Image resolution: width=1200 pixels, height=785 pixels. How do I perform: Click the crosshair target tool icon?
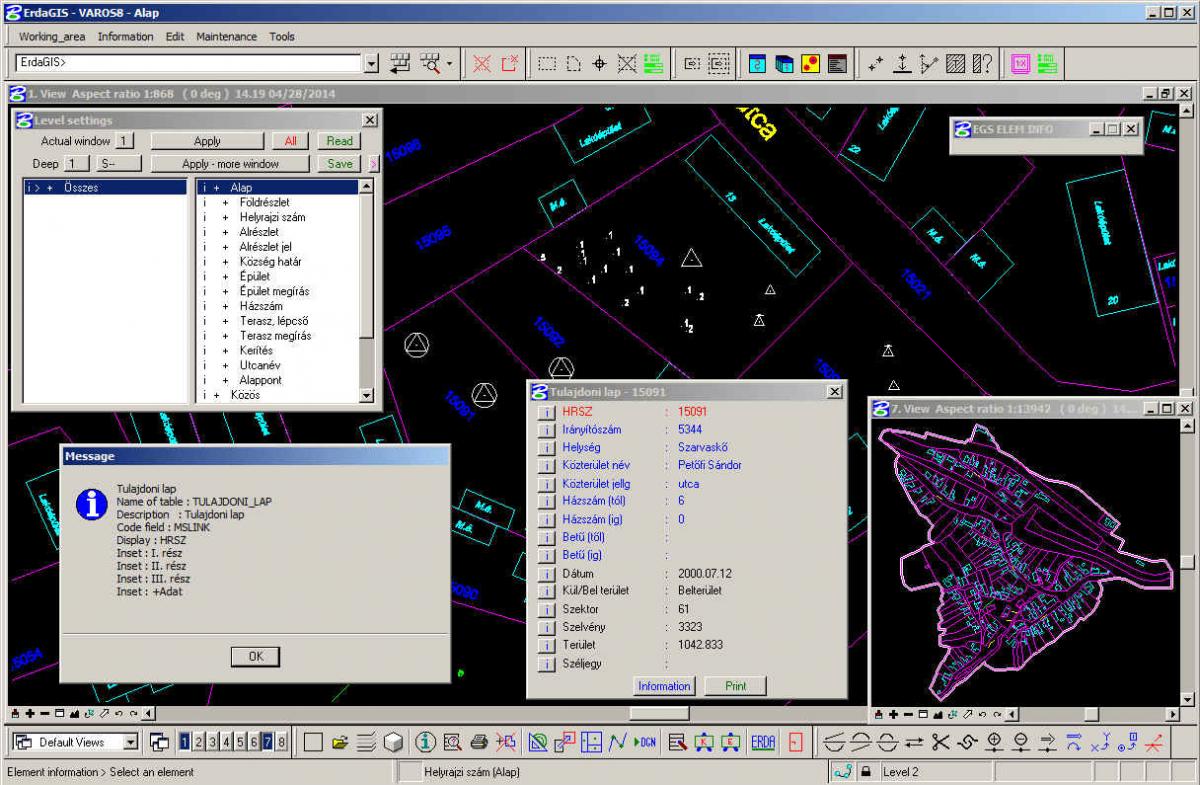pyautogui.click(x=600, y=63)
